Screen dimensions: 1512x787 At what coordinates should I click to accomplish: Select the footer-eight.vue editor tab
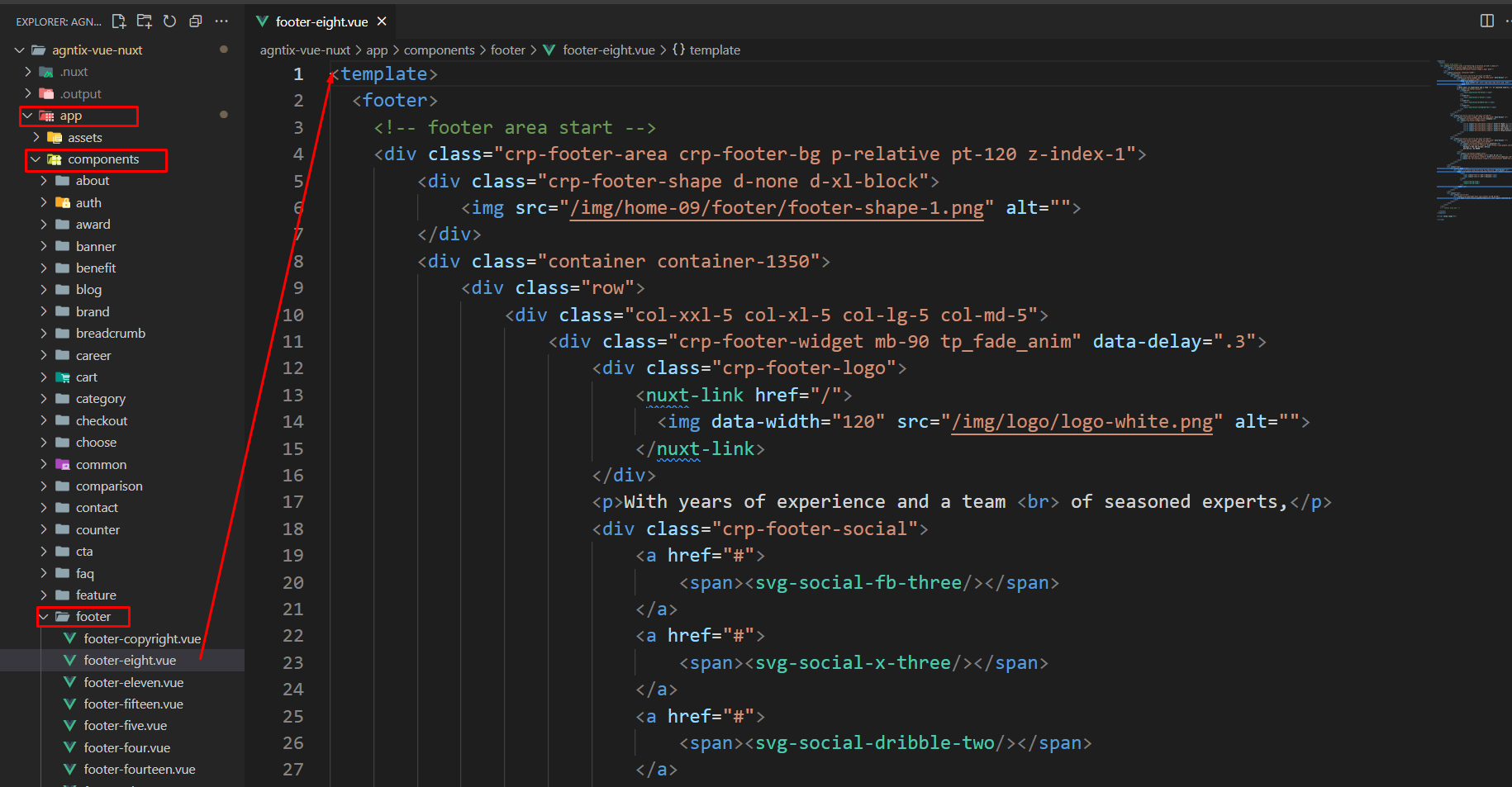tap(321, 21)
